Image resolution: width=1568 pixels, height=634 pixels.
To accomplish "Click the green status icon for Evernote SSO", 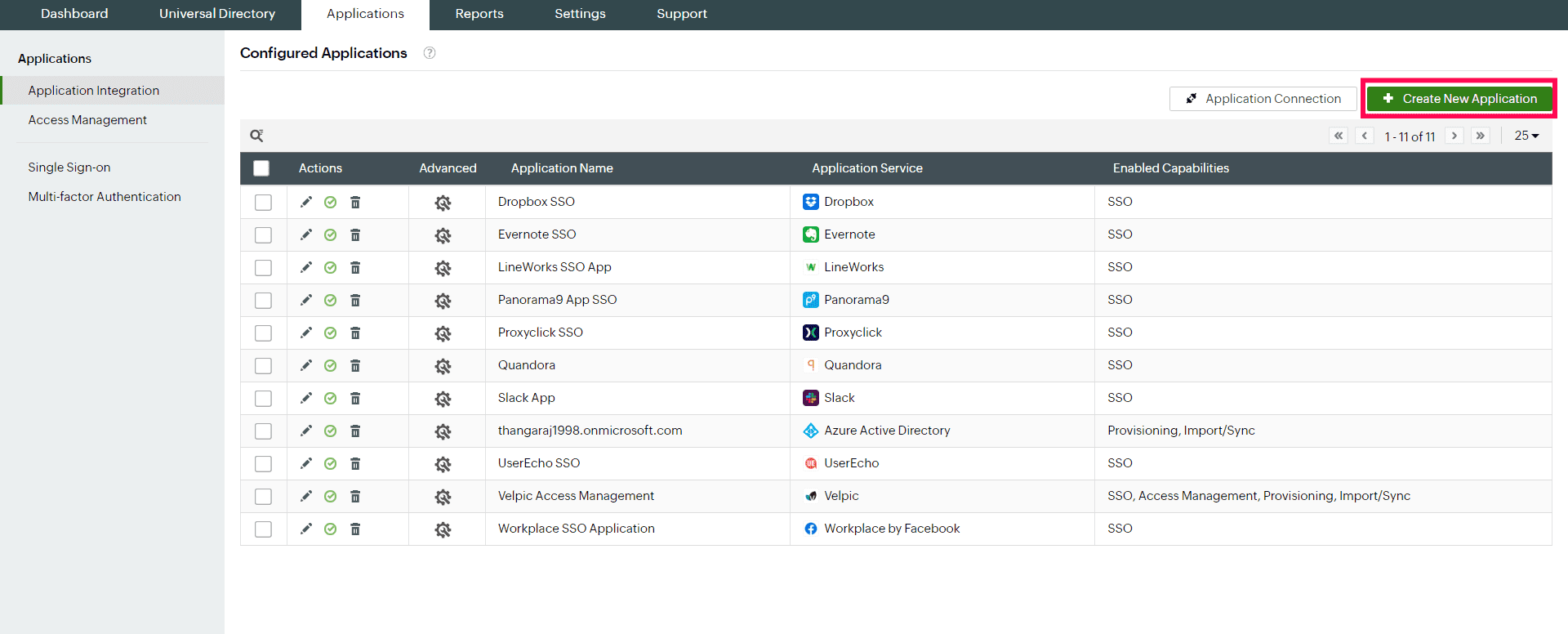I will [330, 234].
